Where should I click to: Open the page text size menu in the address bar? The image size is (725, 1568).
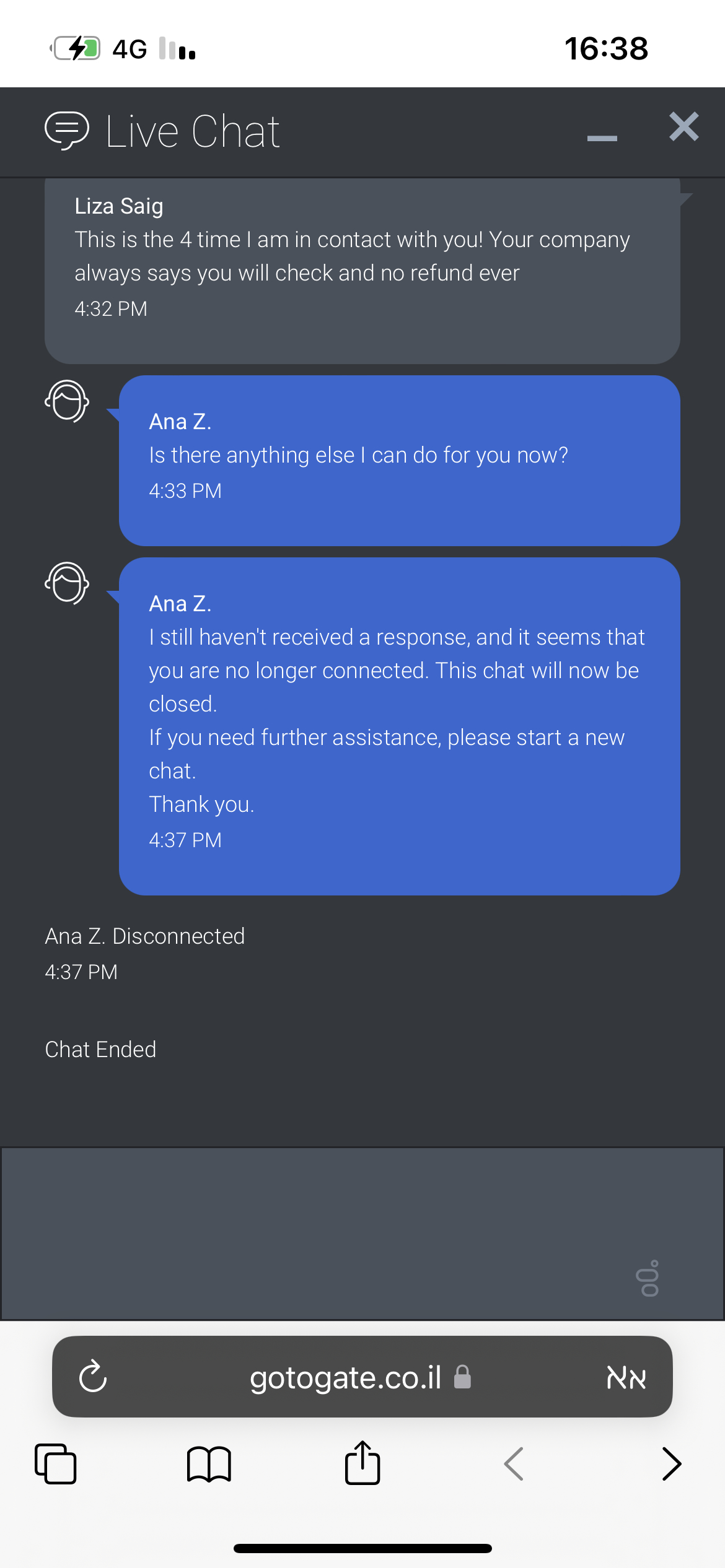626,1377
